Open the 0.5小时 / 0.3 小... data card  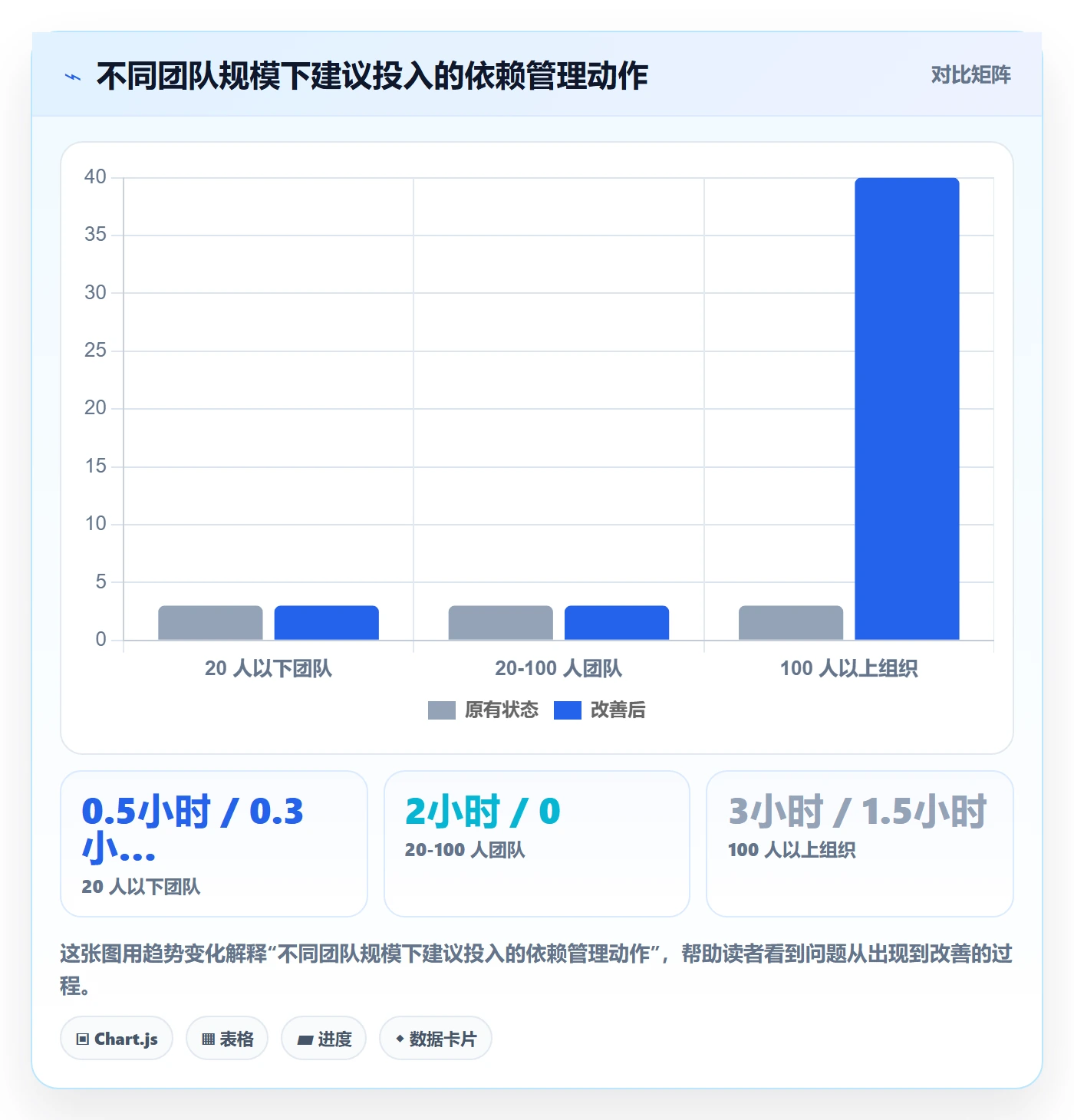[214, 844]
